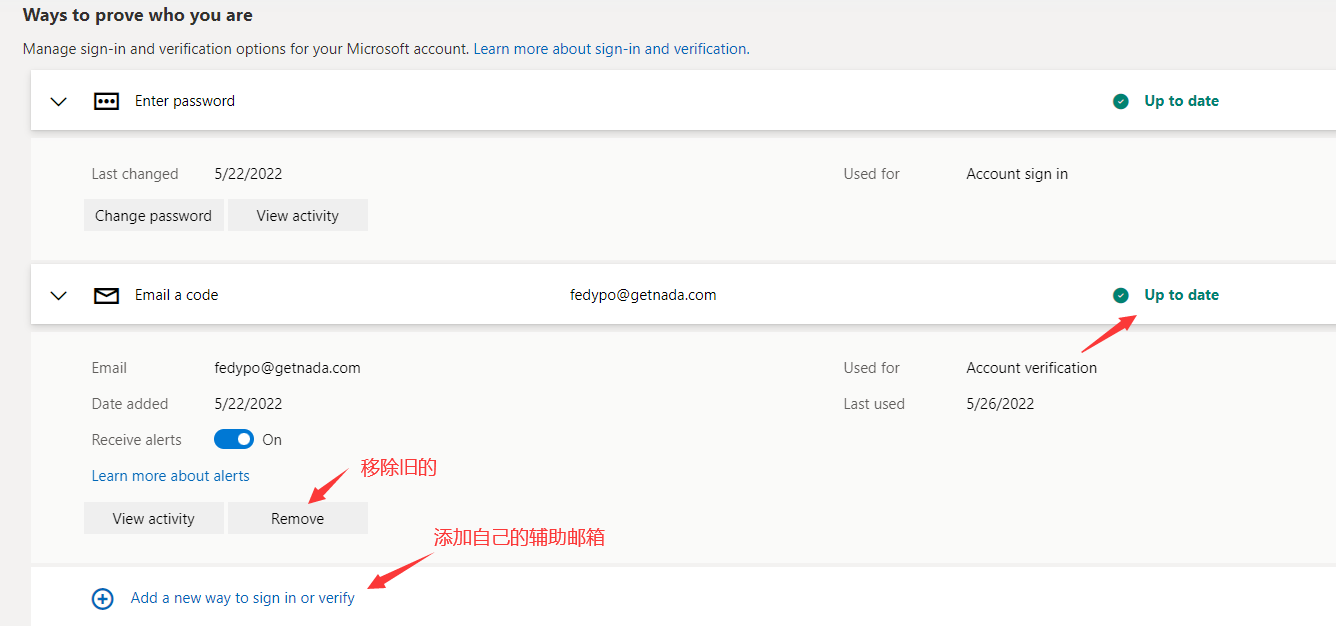
Task: Remove the fedypo@getnada.com email method
Action: pyautogui.click(x=297, y=519)
